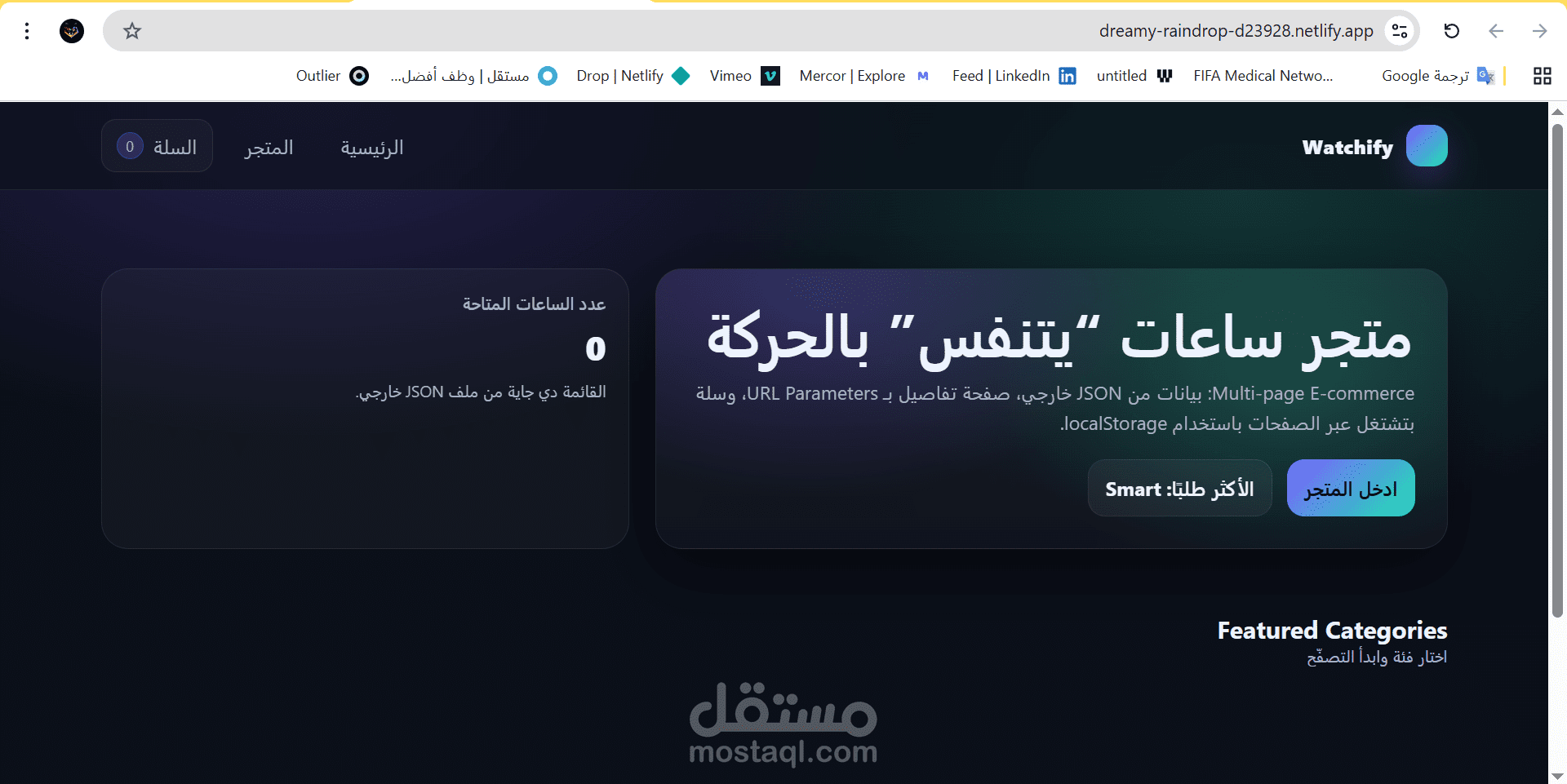1567x784 pixels.
Task: Click the عدد الساعات المتاحة label
Action: (x=534, y=304)
